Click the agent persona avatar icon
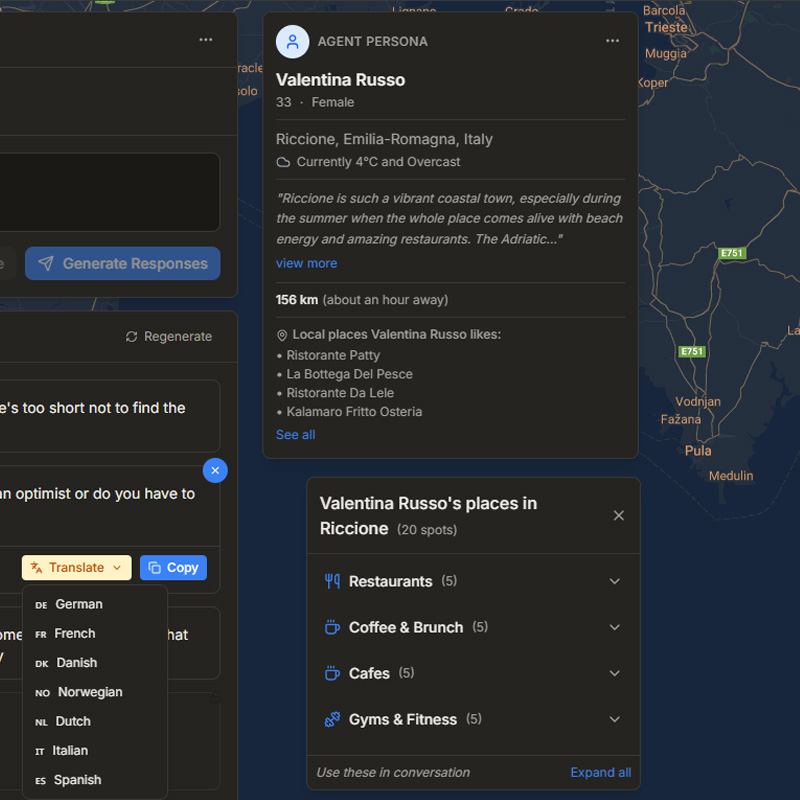Viewport: 800px width, 800px height. coord(292,42)
